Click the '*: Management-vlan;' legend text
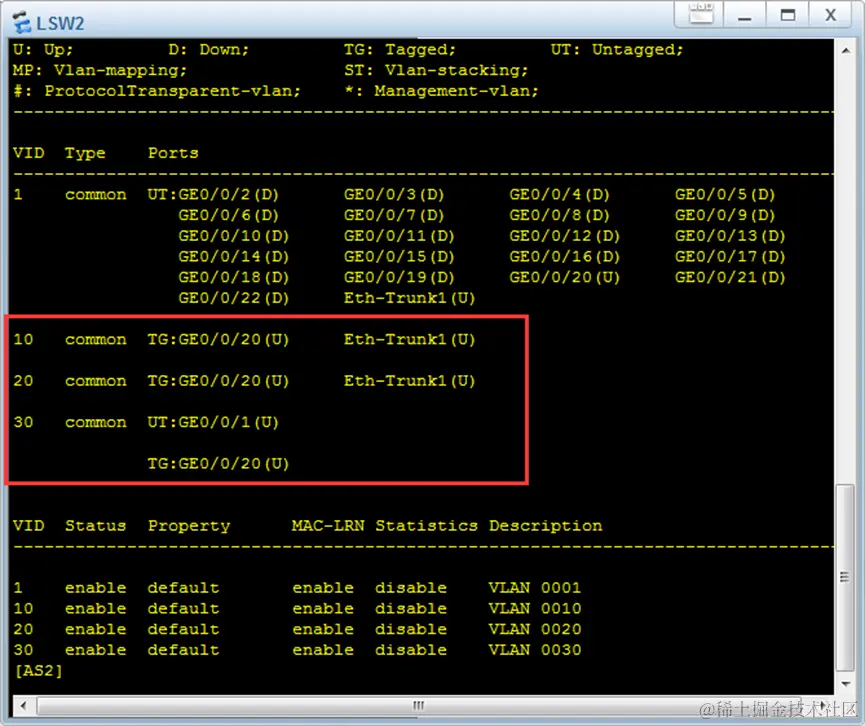The image size is (865, 726). pos(441,91)
